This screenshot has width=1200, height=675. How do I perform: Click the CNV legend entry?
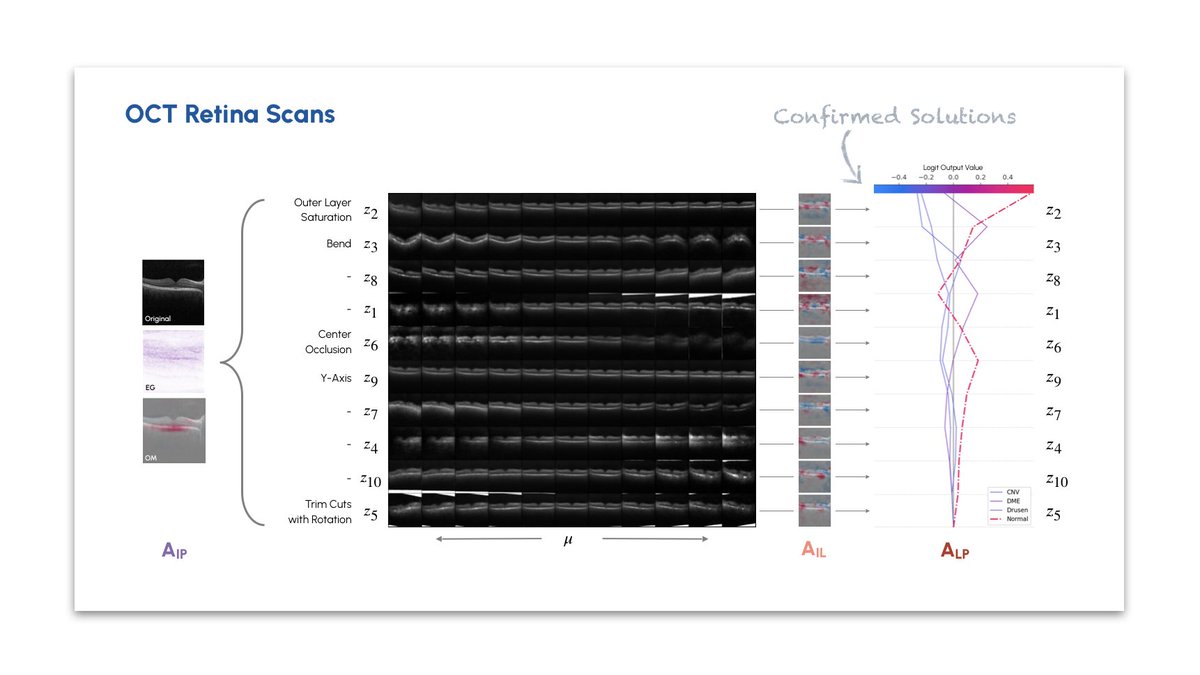(x=1006, y=492)
